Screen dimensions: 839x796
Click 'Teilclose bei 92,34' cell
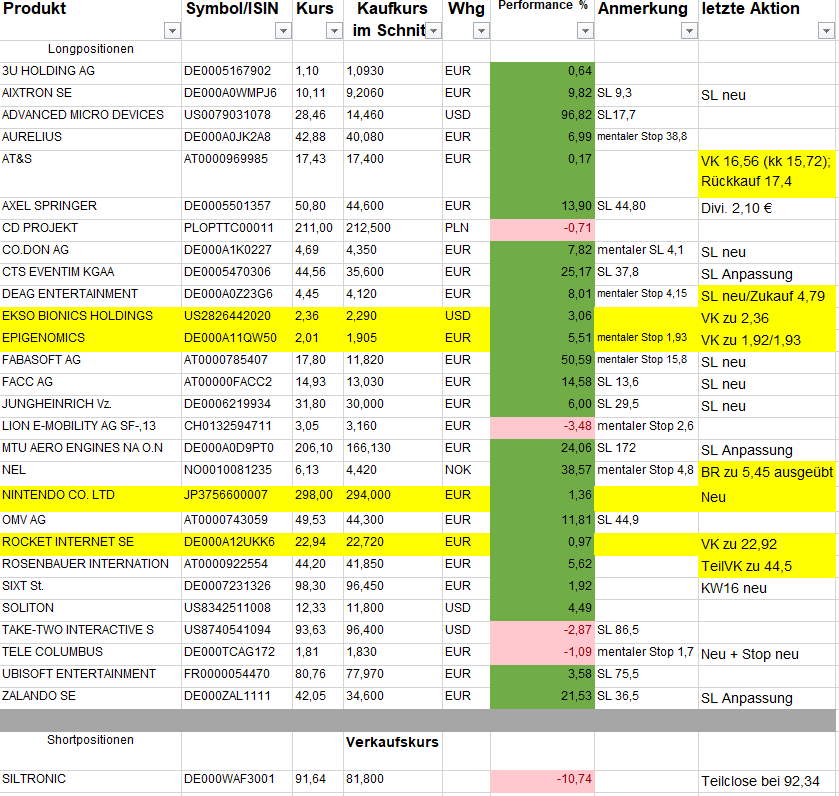point(767,781)
